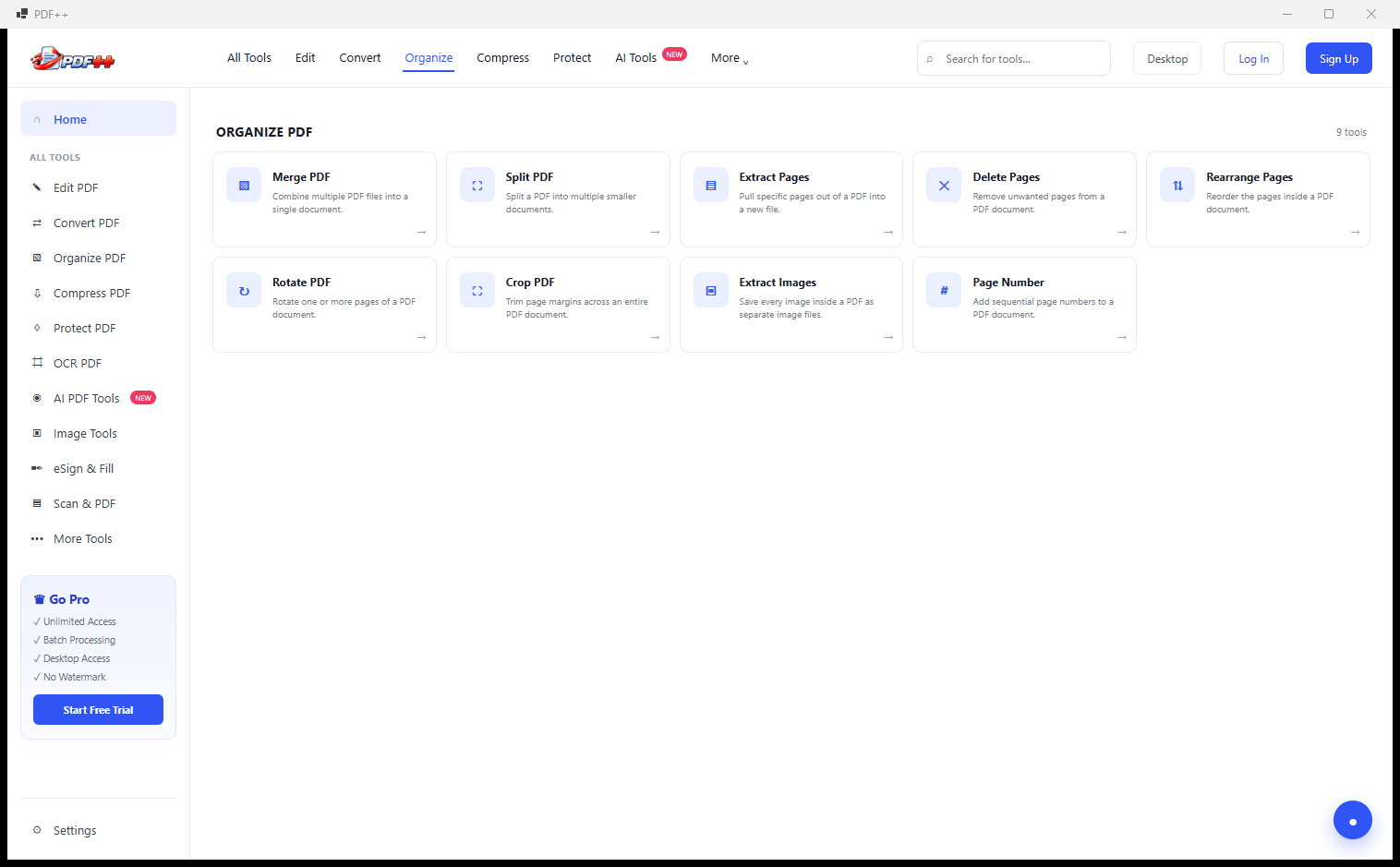Select Home in the sidebar
1400x867 pixels.
coord(98,119)
